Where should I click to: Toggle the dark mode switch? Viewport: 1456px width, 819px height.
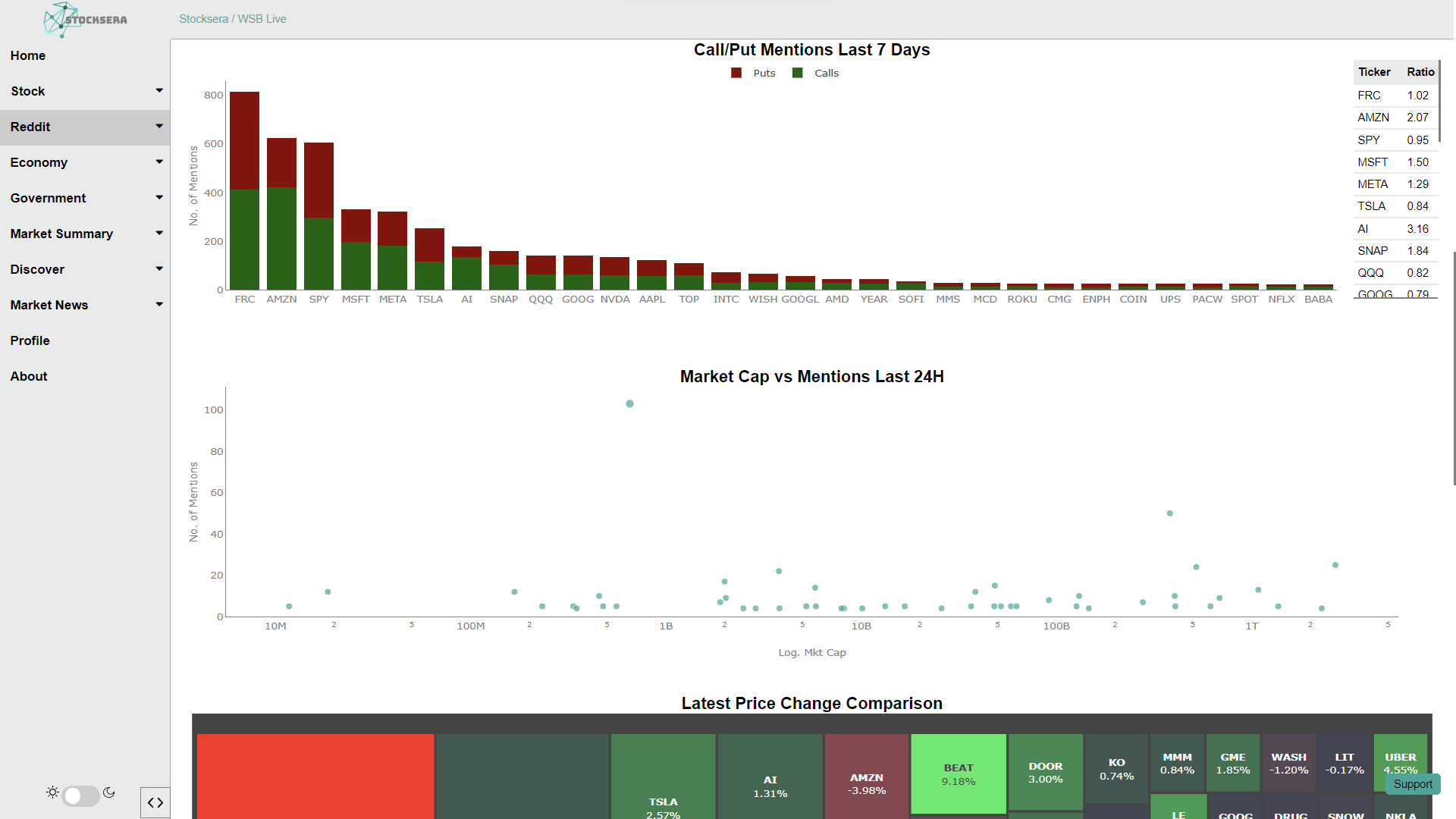pos(80,795)
